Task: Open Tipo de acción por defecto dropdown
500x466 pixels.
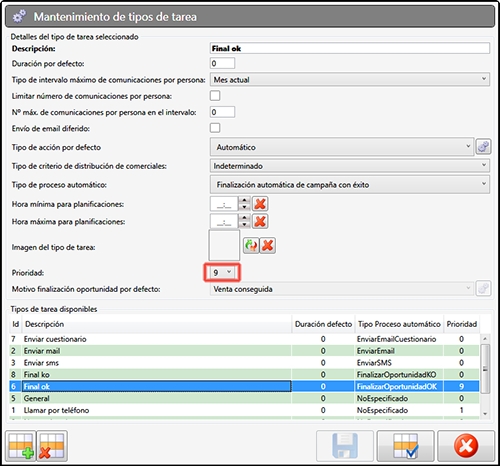Action: (x=342, y=147)
